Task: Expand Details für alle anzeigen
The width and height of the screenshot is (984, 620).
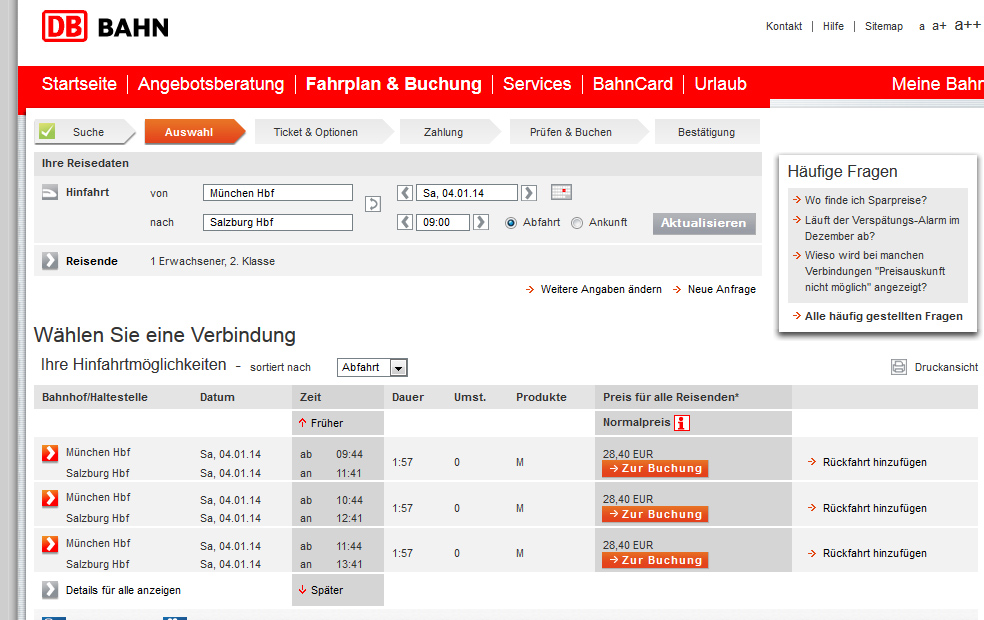Action: click(50, 590)
